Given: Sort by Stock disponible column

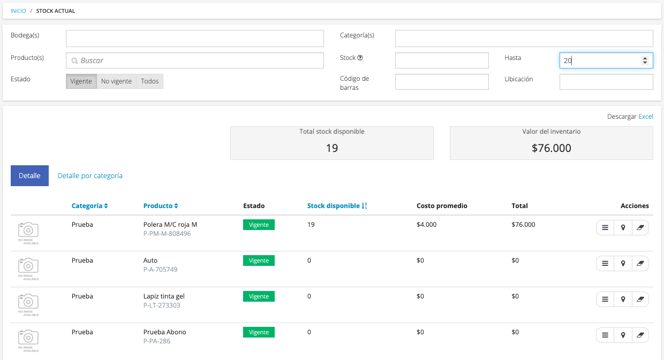Looking at the screenshot, I should pyautogui.click(x=337, y=206).
